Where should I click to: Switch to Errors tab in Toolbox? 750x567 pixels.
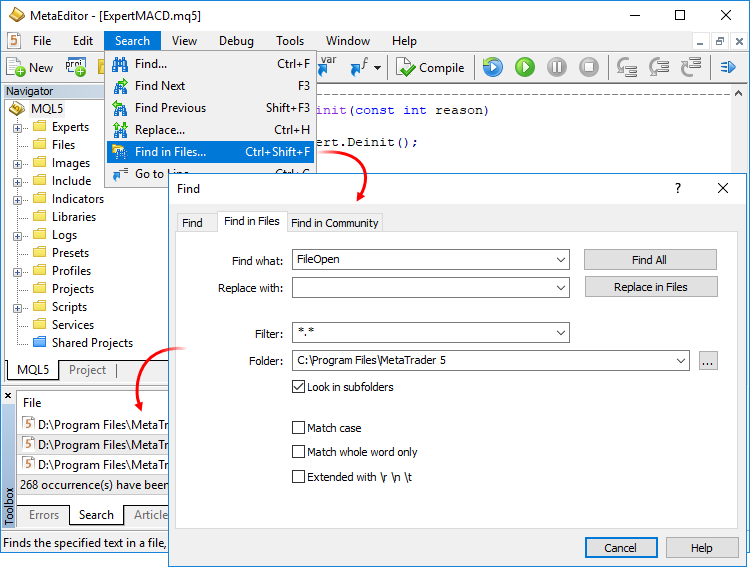[x=44, y=515]
